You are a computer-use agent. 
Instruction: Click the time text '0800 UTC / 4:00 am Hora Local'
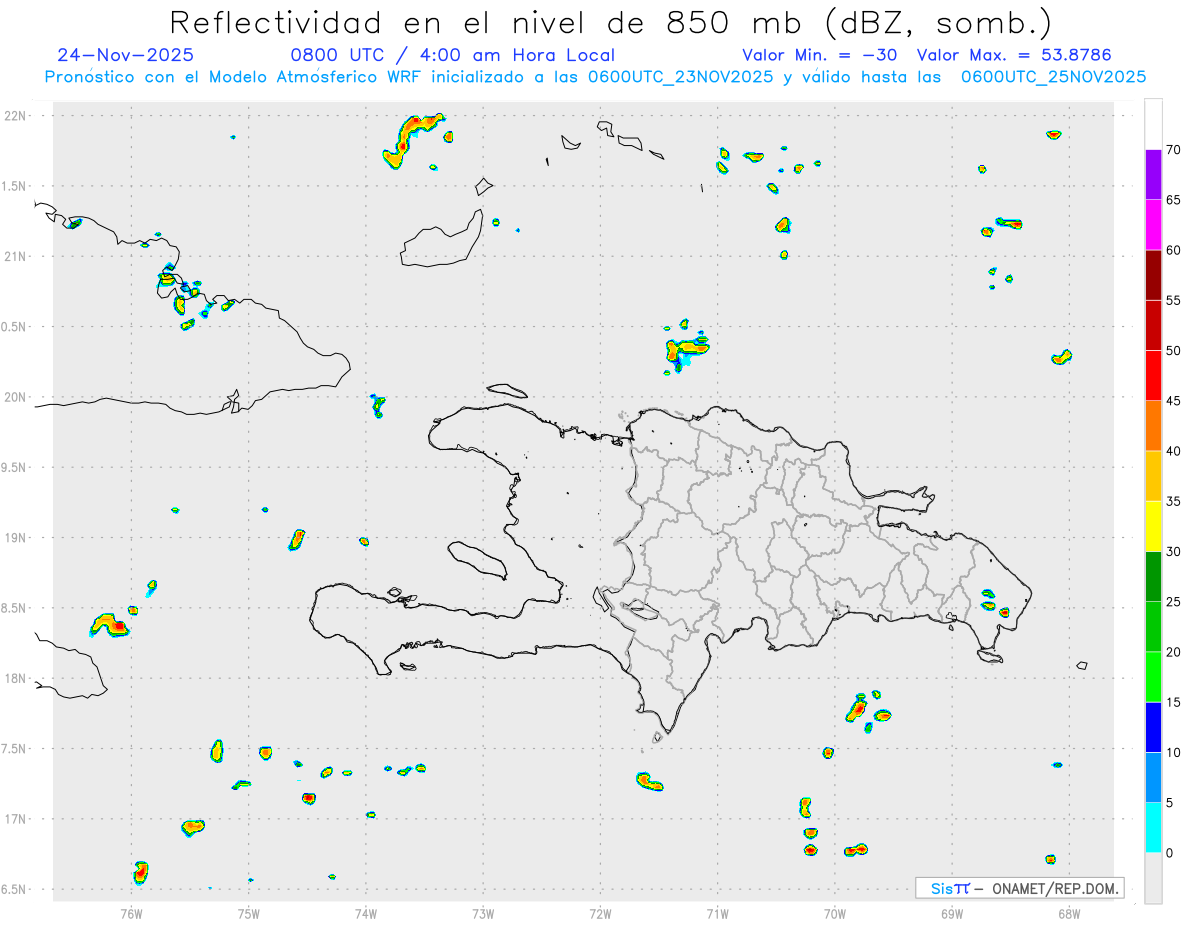[x=453, y=55]
